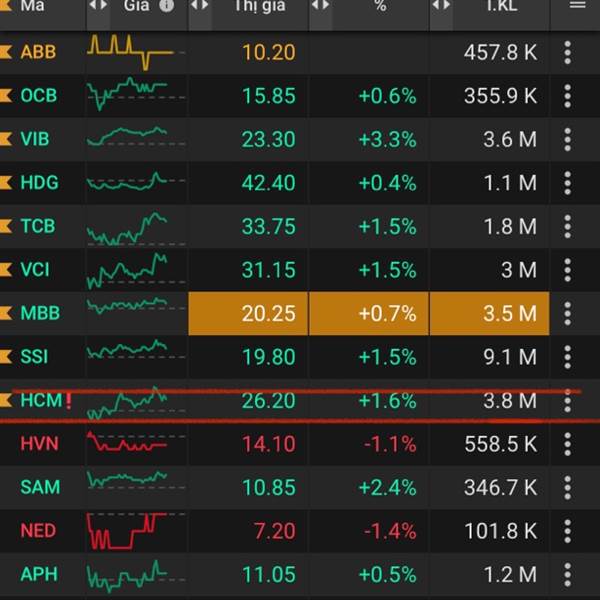Open the three-dot menu for APH
600x600 pixels.
click(x=567, y=574)
